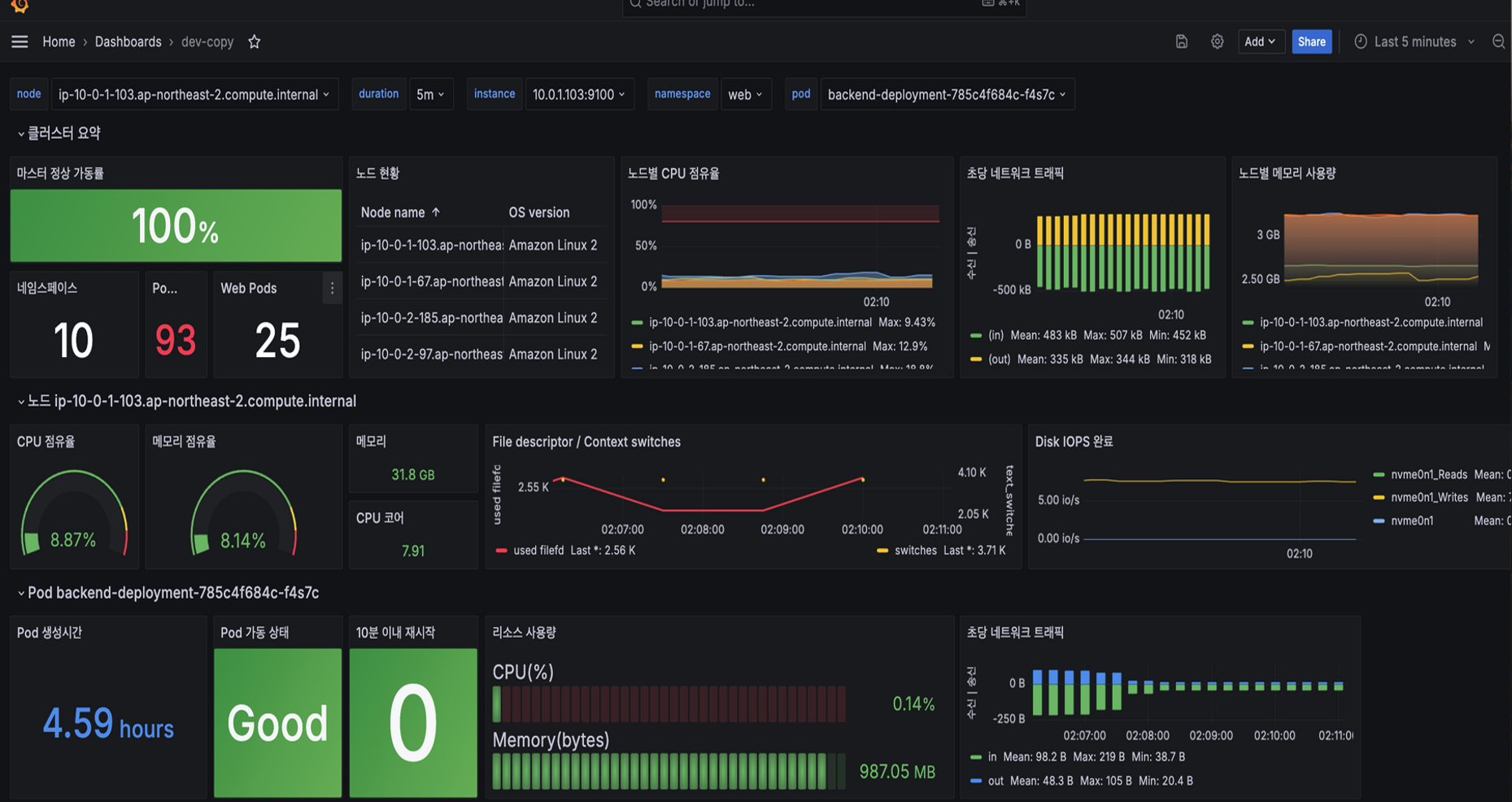Viewport: 1512px width, 802px height.
Task: Go to Home breadcrumb
Action: (x=59, y=41)
